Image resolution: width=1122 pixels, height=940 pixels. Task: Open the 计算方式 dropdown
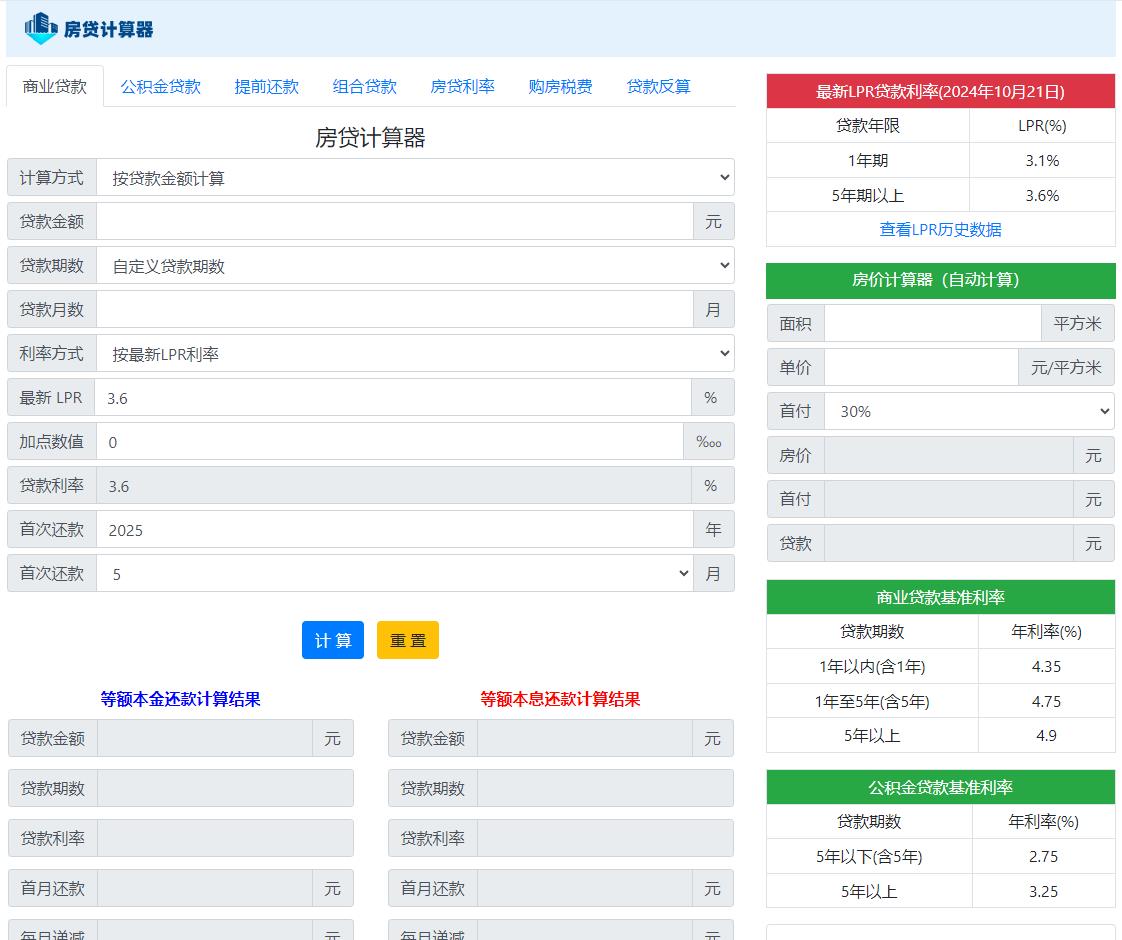415,177
